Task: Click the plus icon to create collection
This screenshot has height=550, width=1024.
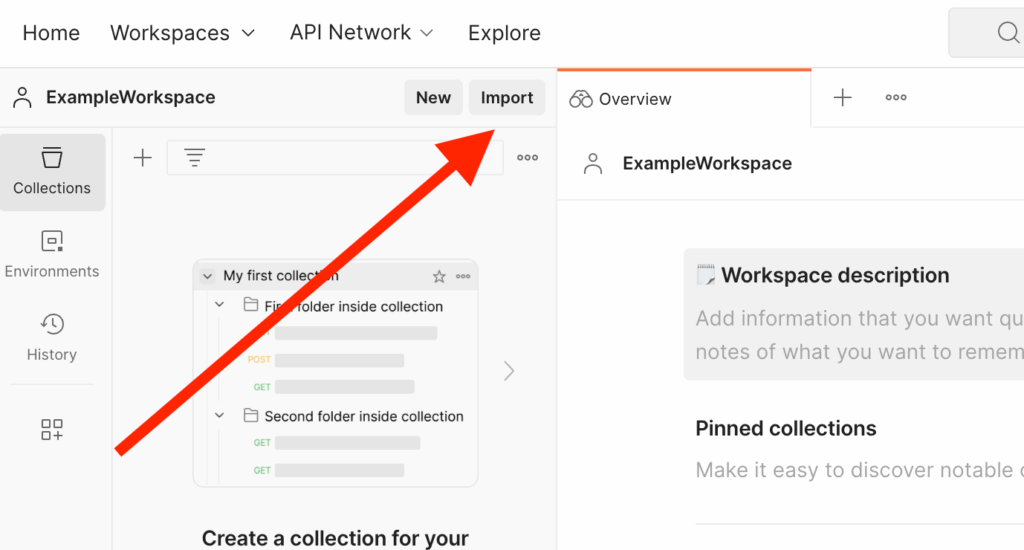Action: (x=142, y=158)
